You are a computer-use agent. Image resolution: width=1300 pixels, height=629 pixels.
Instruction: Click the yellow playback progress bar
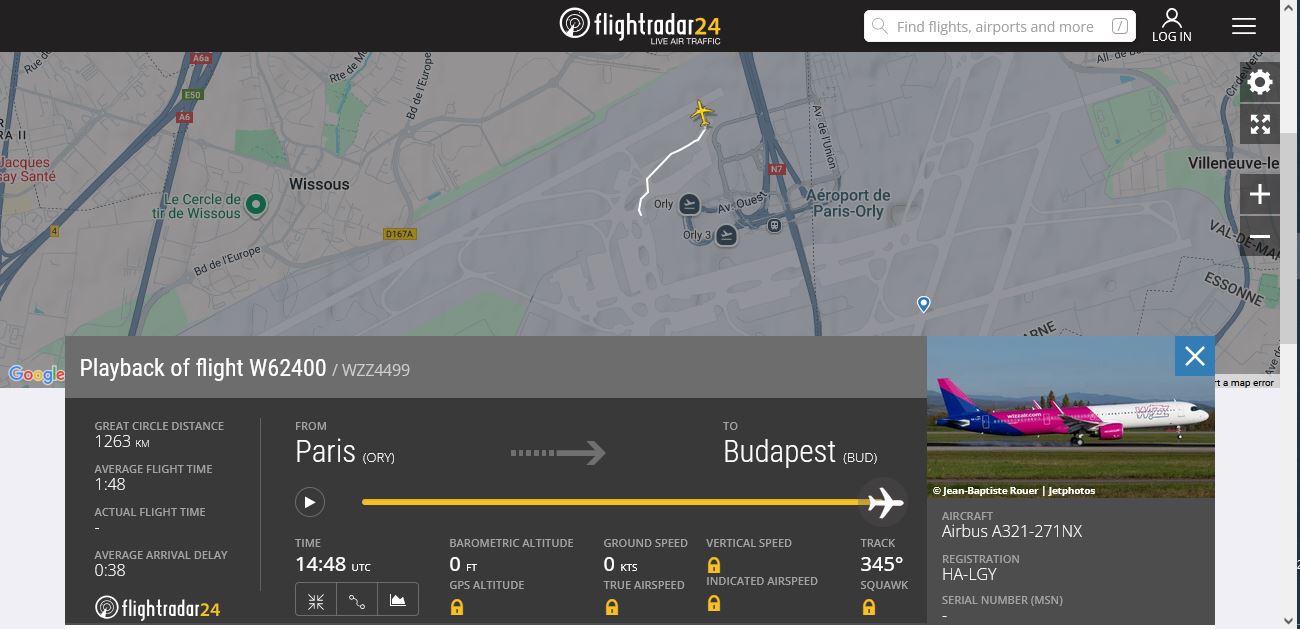pos(610,502)
